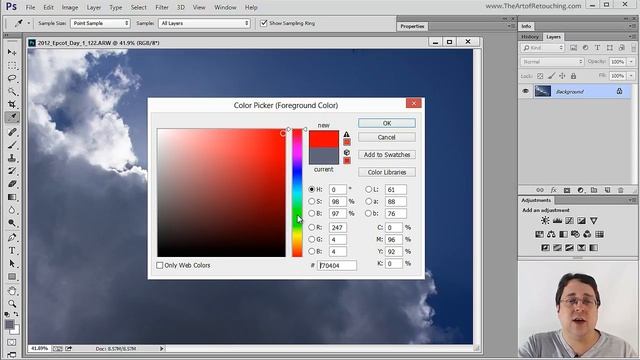The width and height of the screenshot is (640, 360).
Task: Select the Gradient tool
Action: tap(12, 197)
